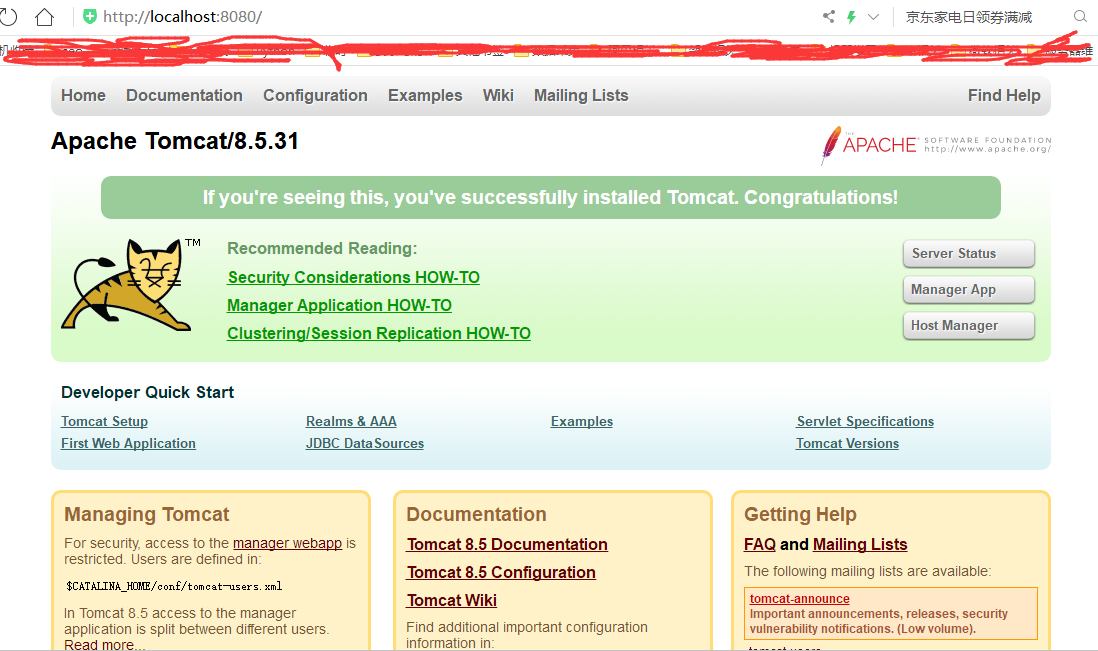Open the JDBC DataSources link
Image resolution: width=1098 pixels, height=651 pixels.
pyautogui.click(x=365, y=443)
